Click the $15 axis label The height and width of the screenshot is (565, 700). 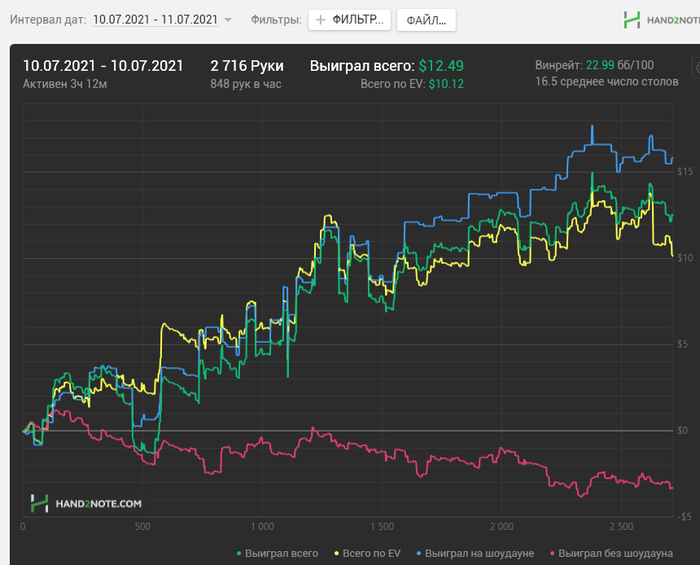click(x=685, y=172)
